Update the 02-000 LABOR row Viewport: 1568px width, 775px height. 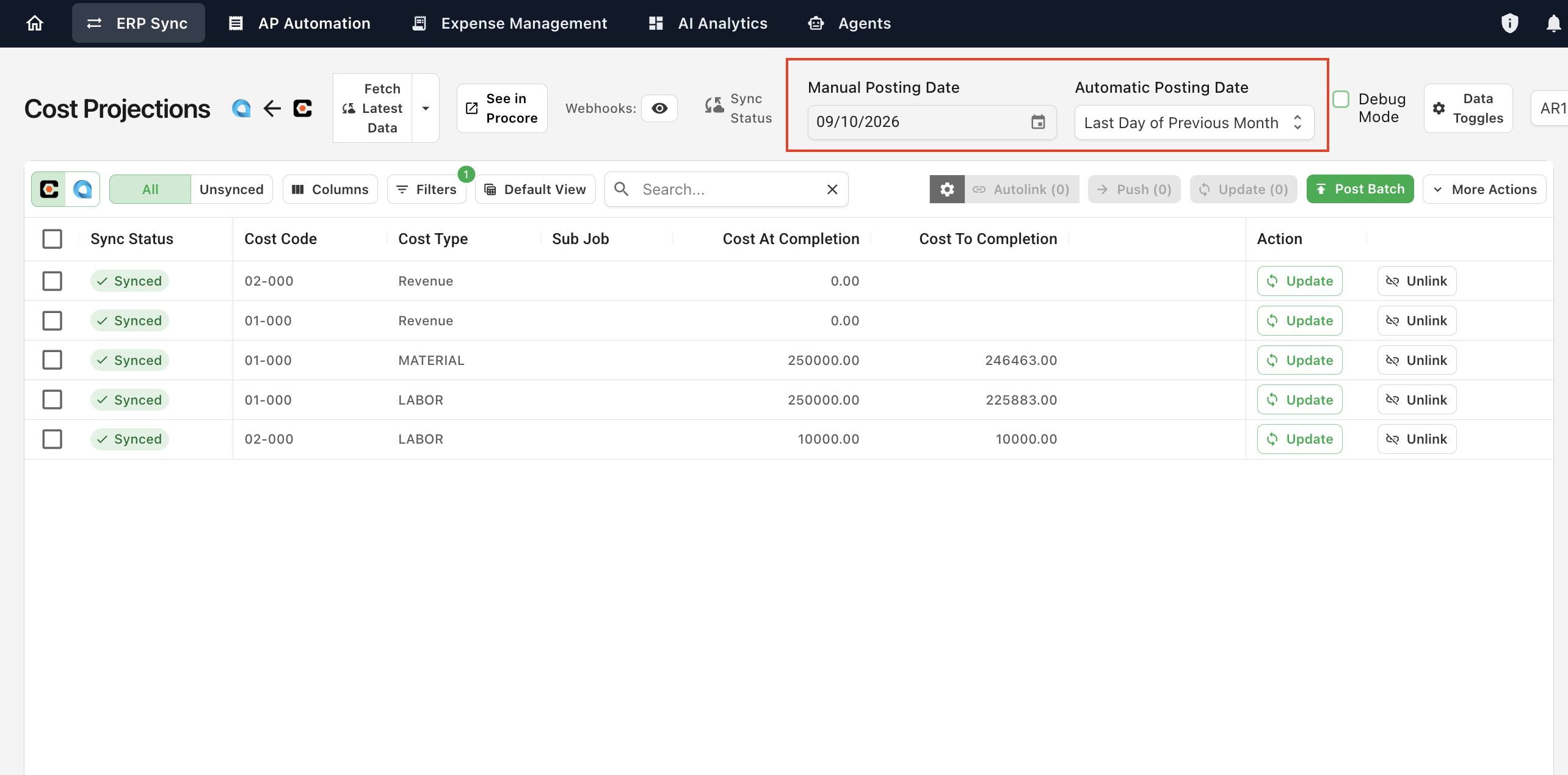pyautogui.click(x=1299, y=439)
